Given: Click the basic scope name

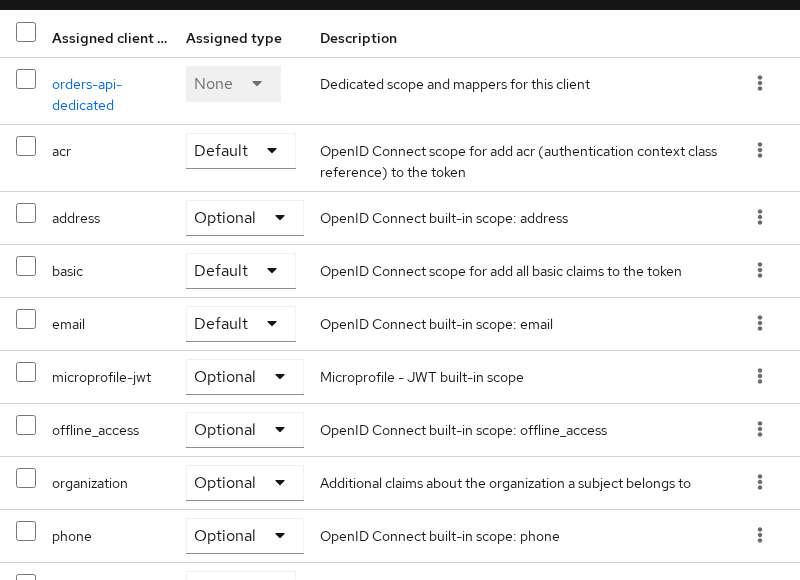Looking at the screenshot, I should pos(67,271).
